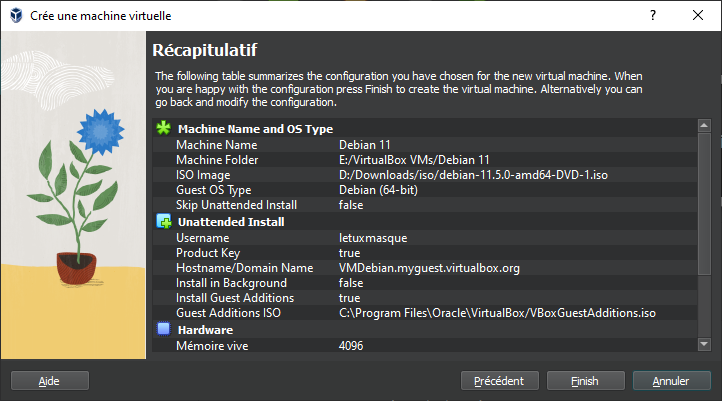Viewport: 722px width, 401px height.
Task: Click the true value of Product Key
Action: [x=349, y=253]
